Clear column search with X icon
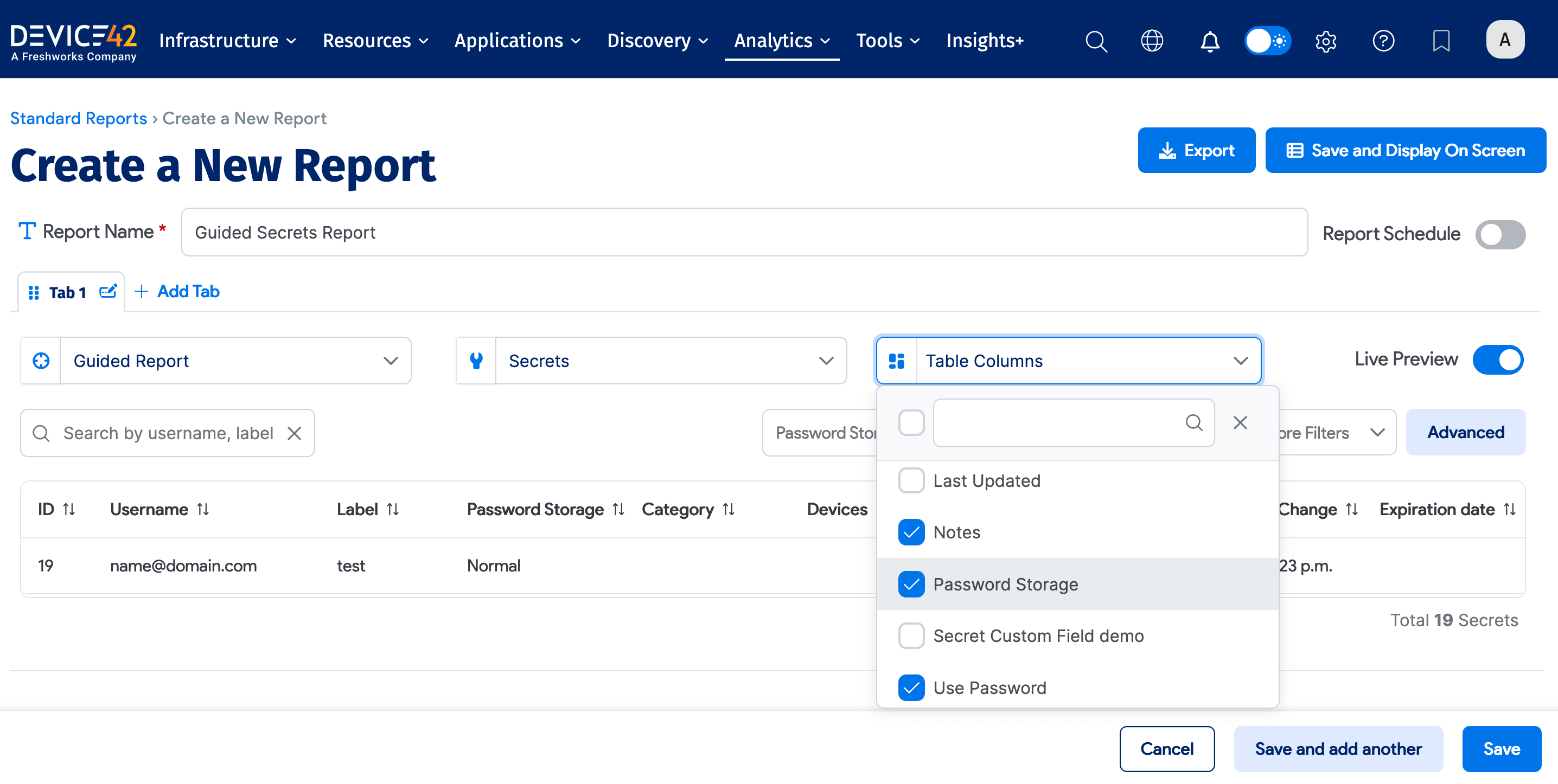Viewport: 1558px width, 784px height. 1240,422
